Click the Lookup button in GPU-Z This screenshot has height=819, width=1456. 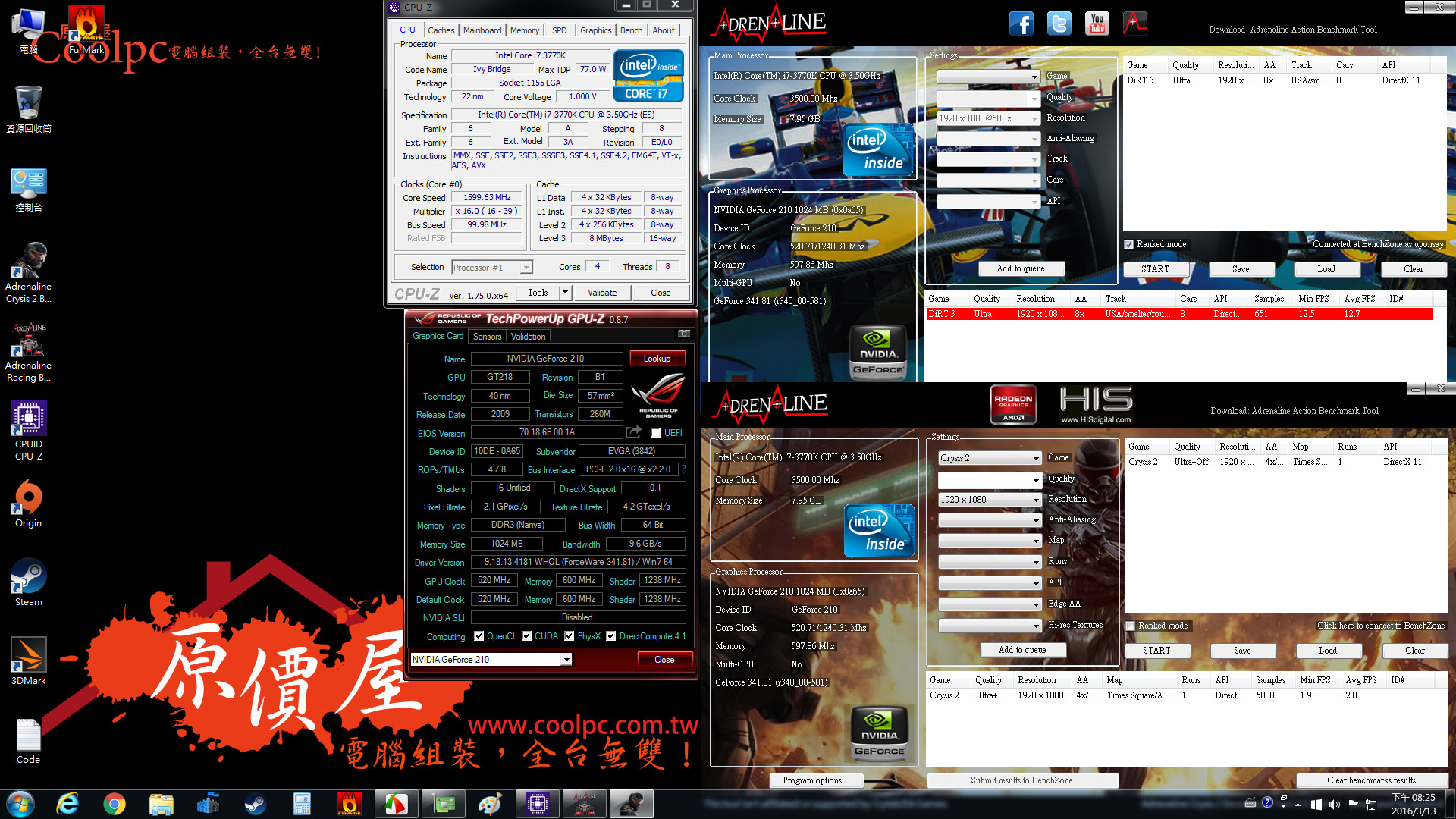pos(657,359)
